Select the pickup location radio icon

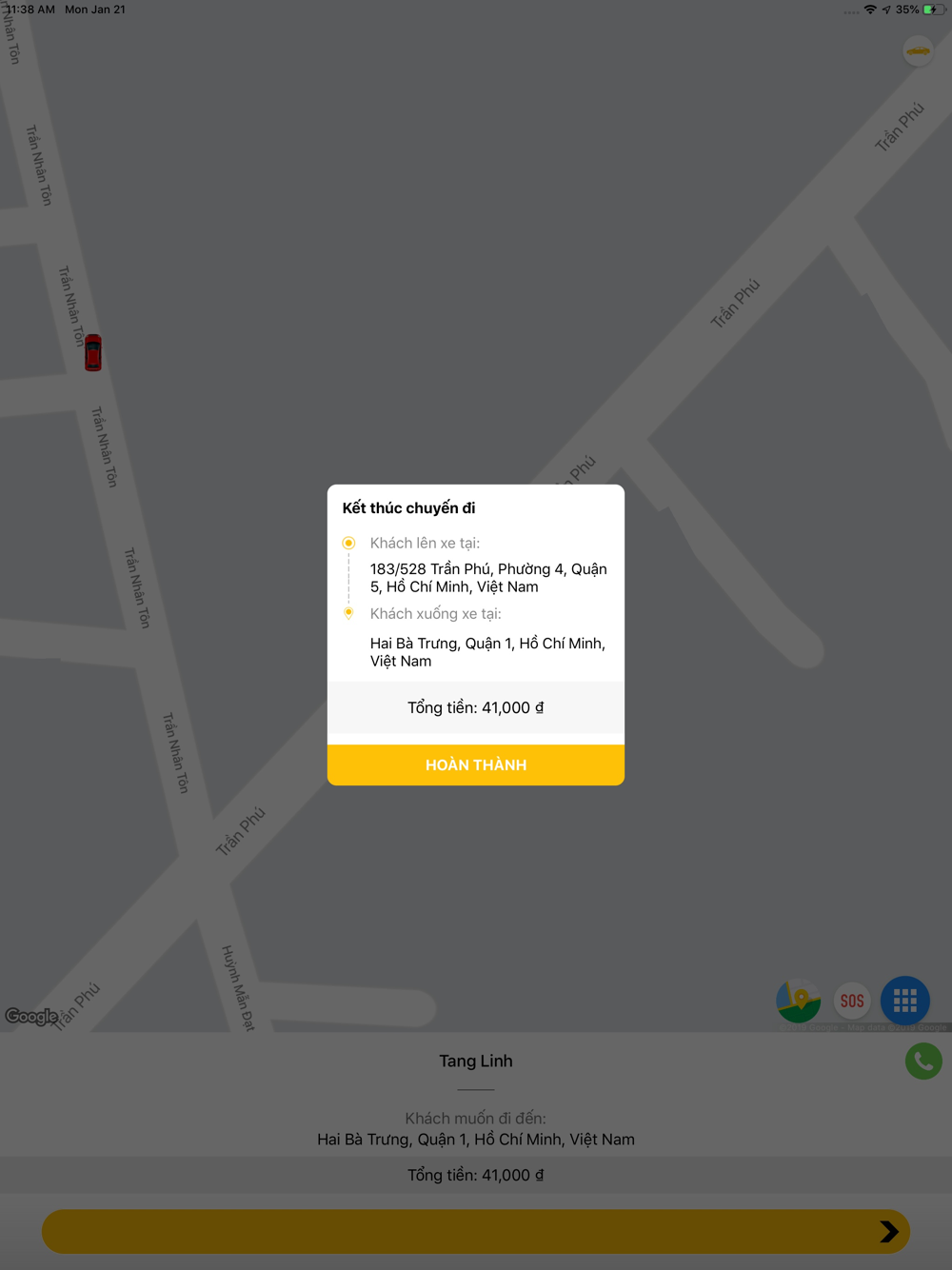348,543
